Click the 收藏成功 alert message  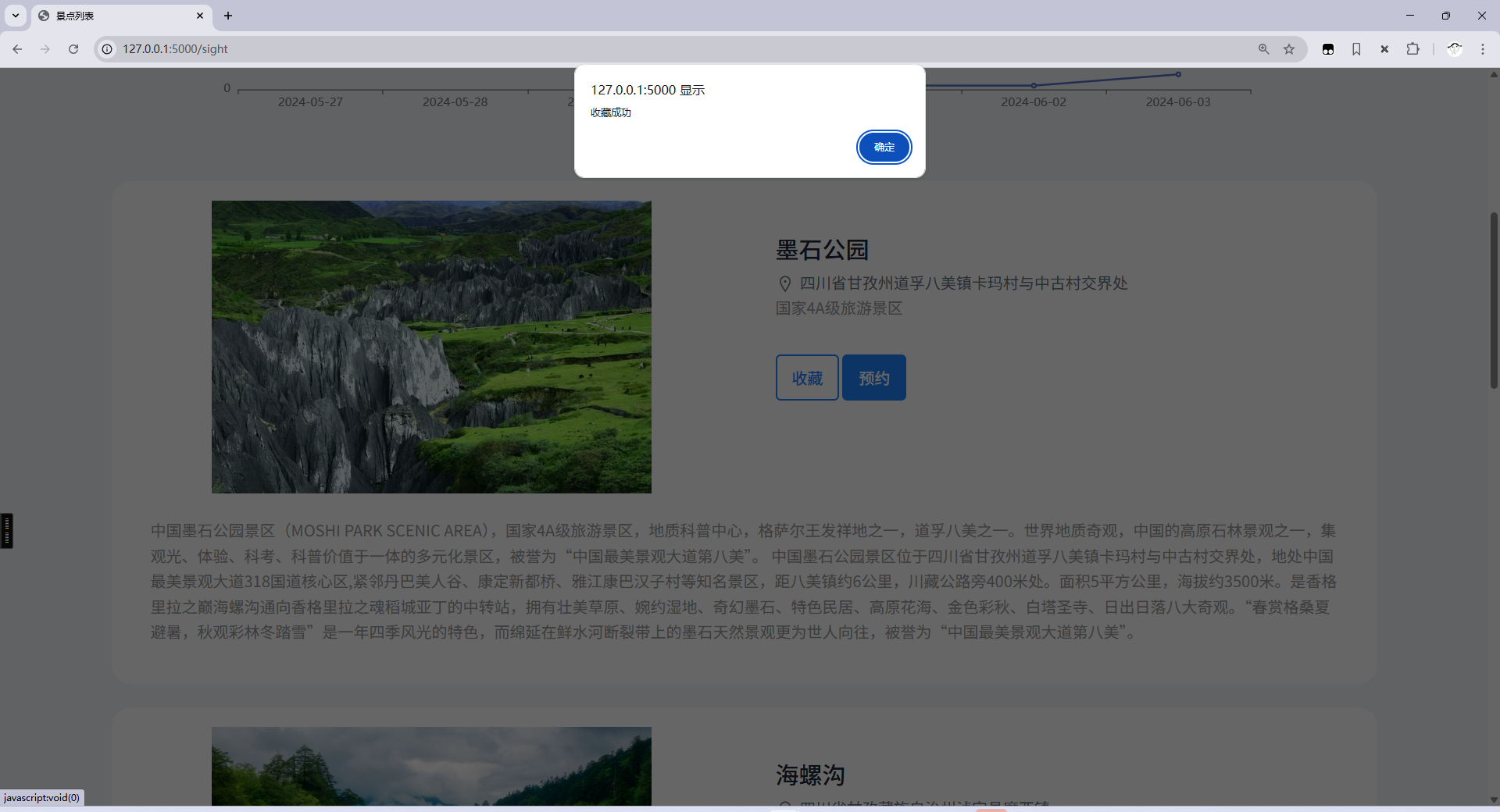tap(611, 112)
